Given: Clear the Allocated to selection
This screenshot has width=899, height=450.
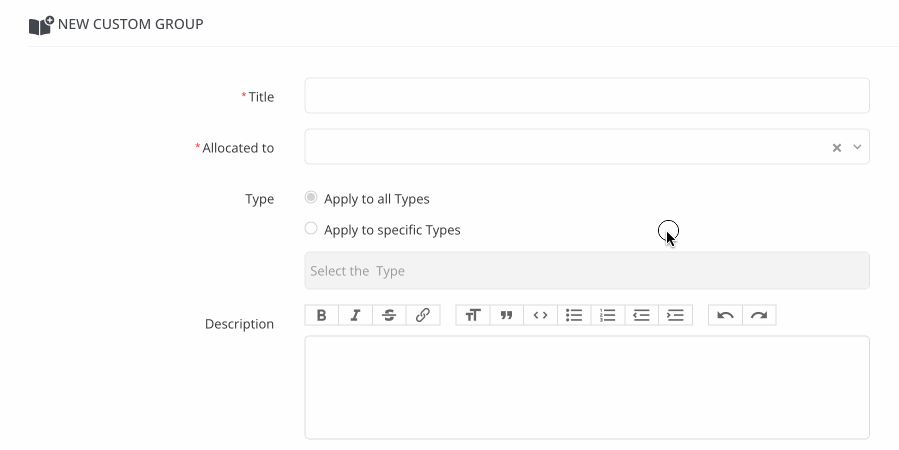Looking at the screenshot, I should pyautogui.click(x=837, y=148).
